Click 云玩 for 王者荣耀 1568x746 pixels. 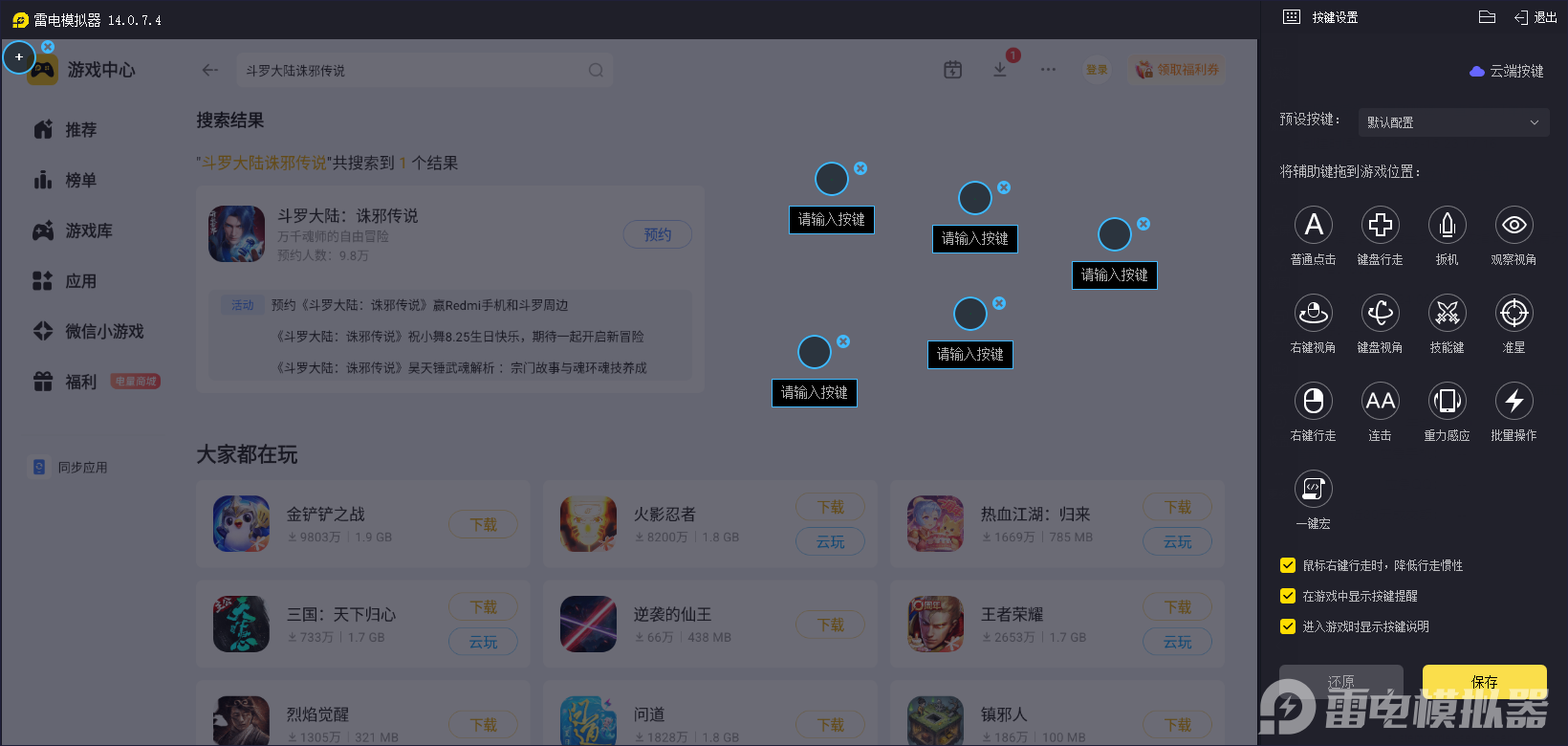click(x=1178, y=642)
